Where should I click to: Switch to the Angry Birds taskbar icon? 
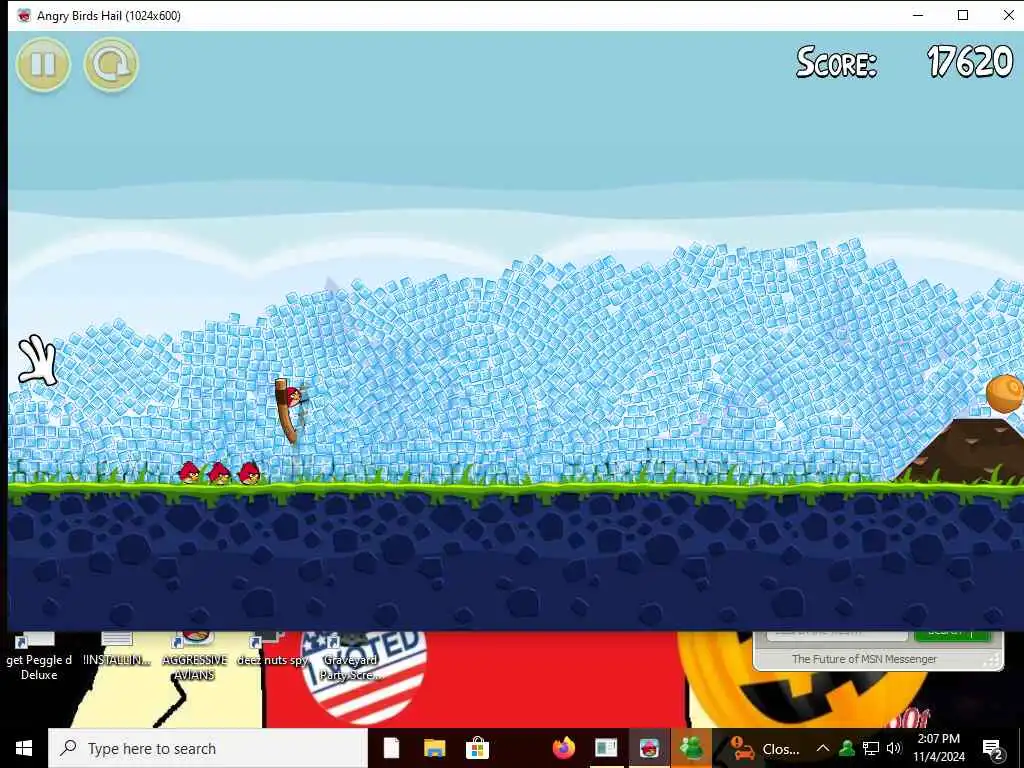coord(648,748)
